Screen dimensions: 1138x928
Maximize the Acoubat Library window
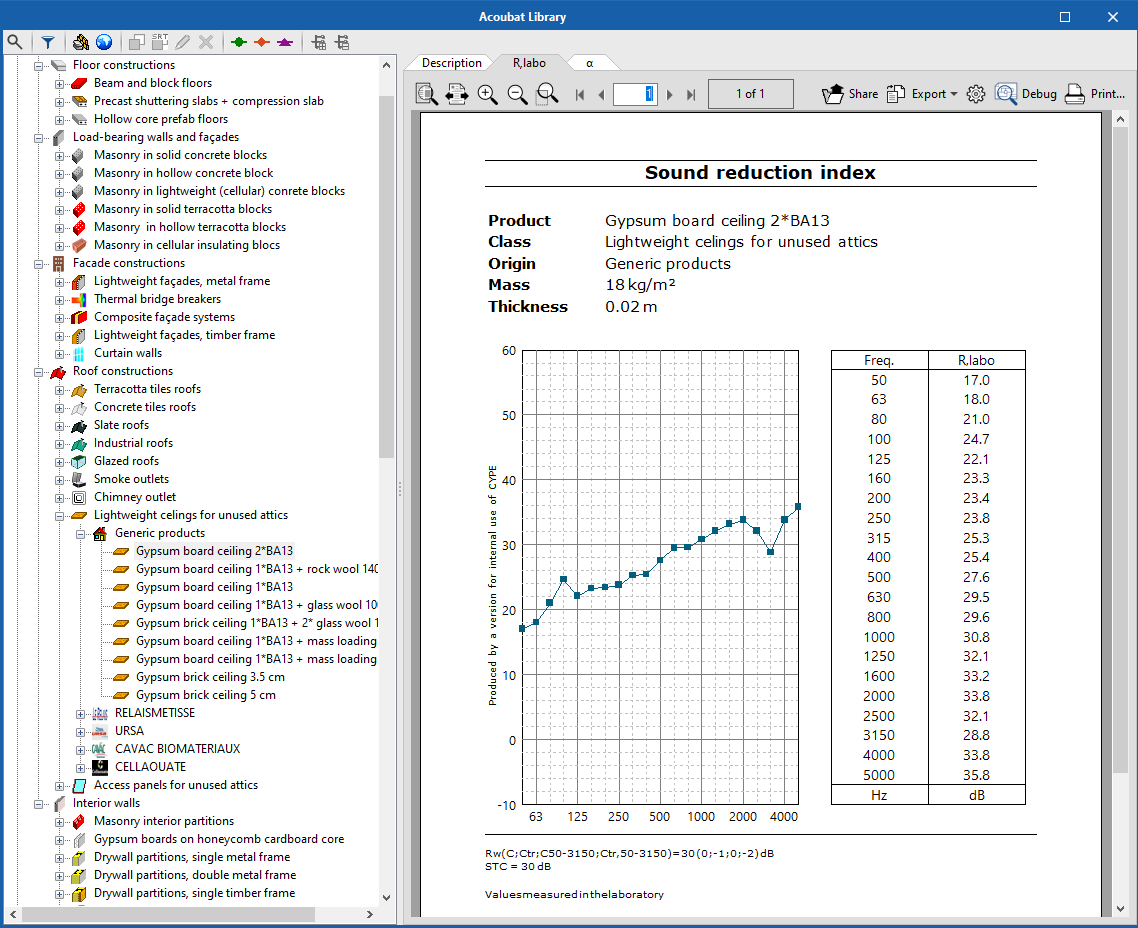pyautogui.click(x=1065, y=17)
